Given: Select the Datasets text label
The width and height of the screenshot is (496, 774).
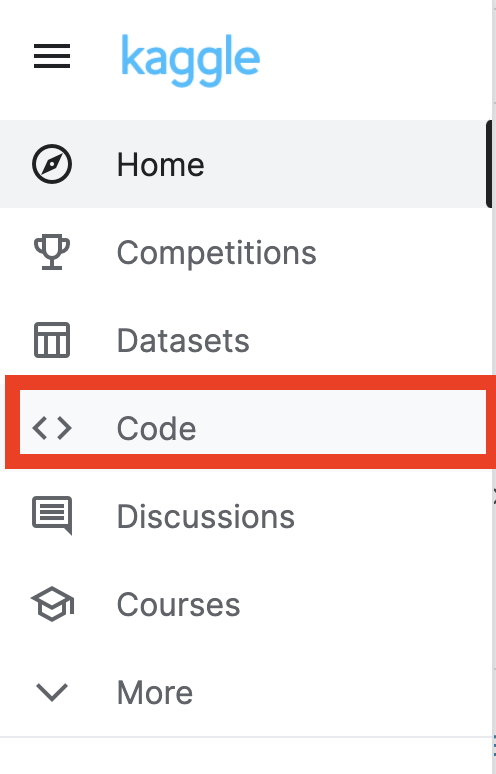Looking at the screenshot, I should [183, 341].
